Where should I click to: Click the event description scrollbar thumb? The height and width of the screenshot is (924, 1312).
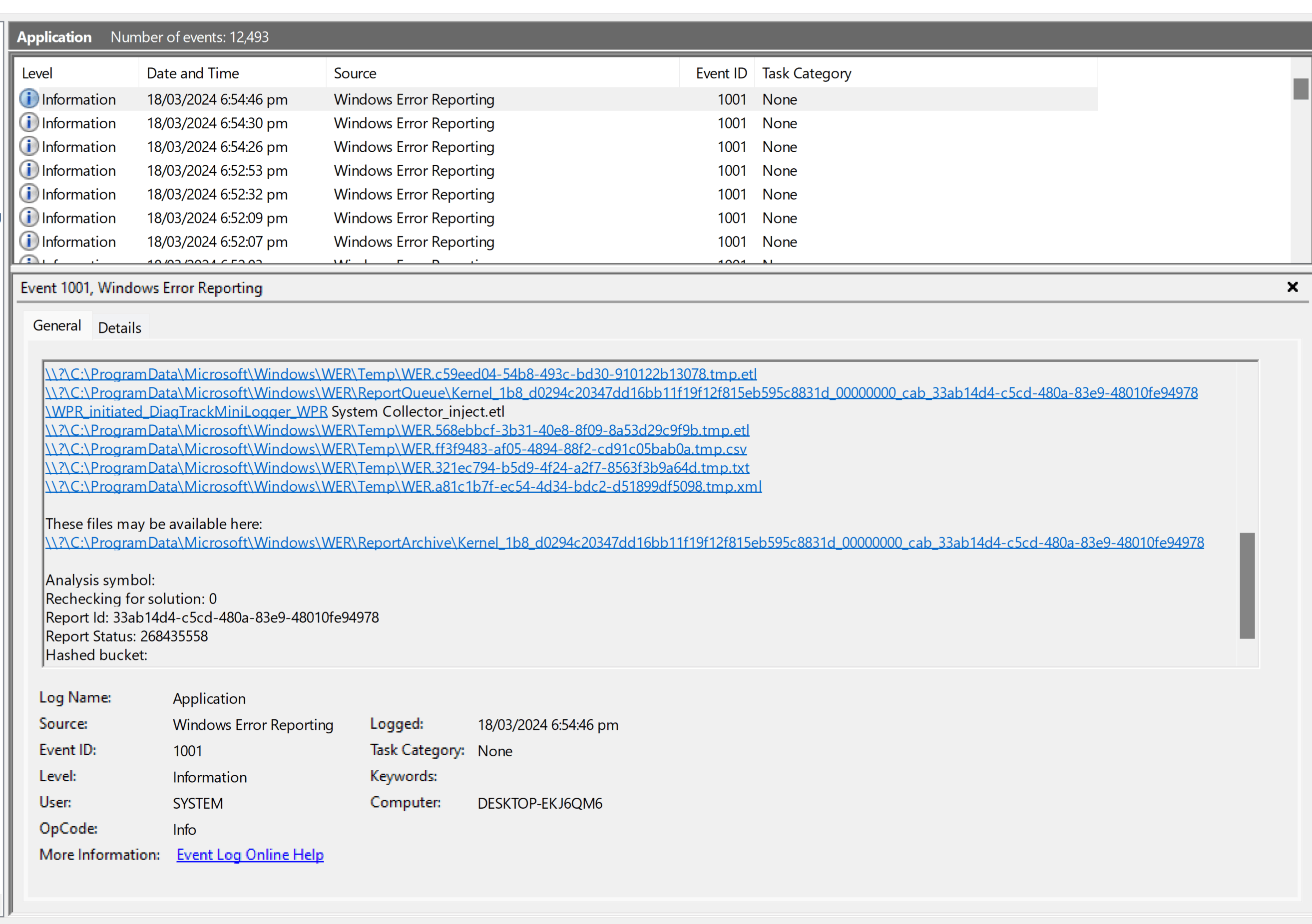(1247, 586)
